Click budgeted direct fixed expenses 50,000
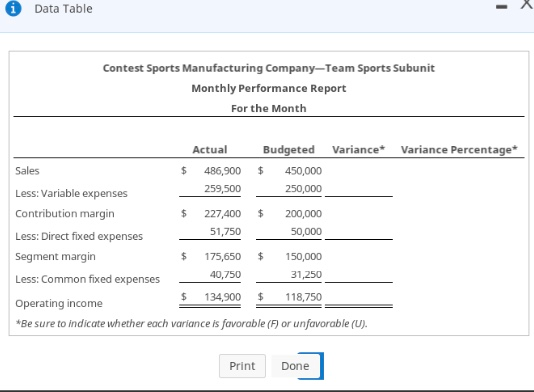 pyautogui.click(x=306, y=231)
